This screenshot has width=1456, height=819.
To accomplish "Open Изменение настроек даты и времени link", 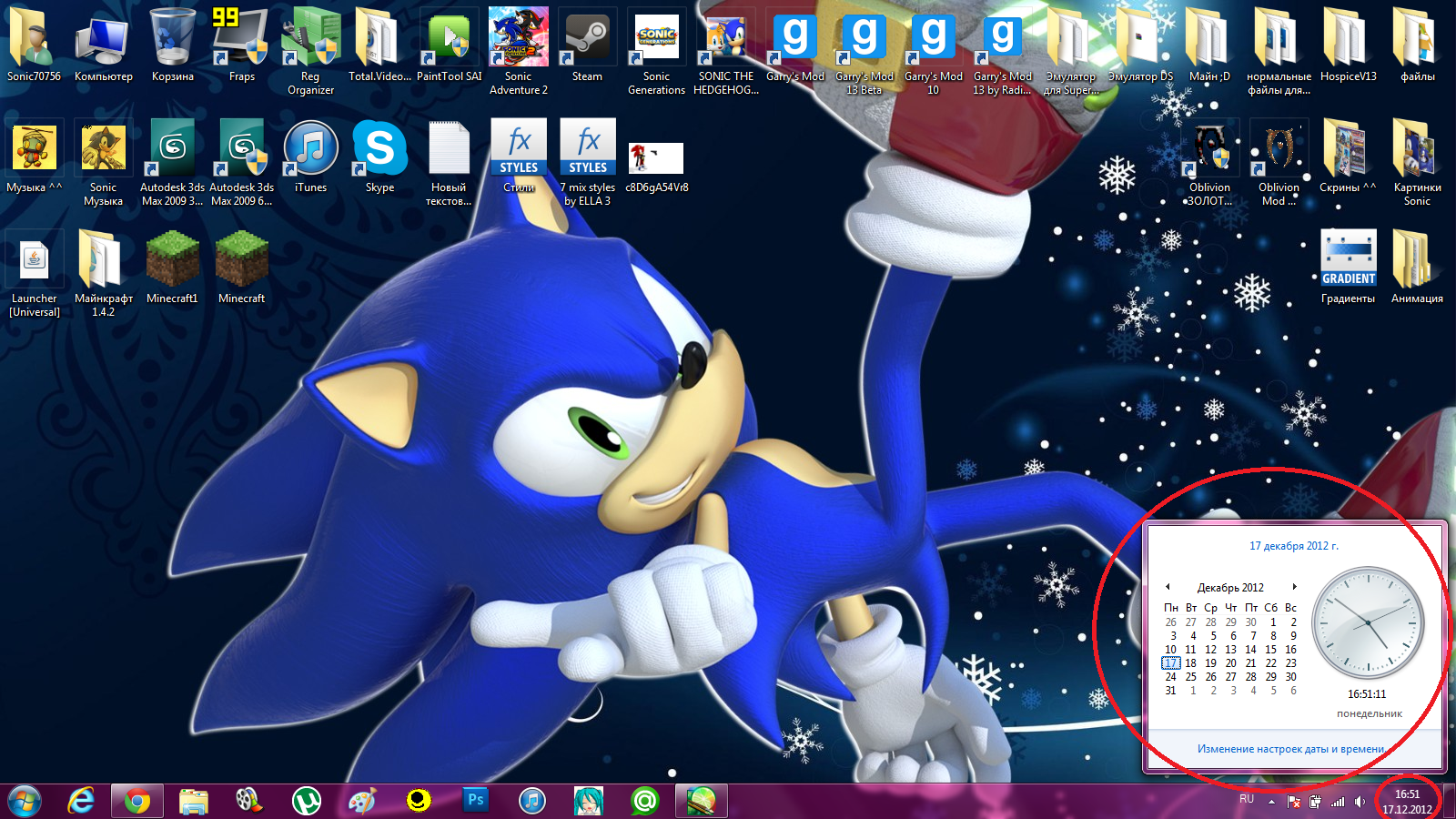I will tap(1291, 749).
